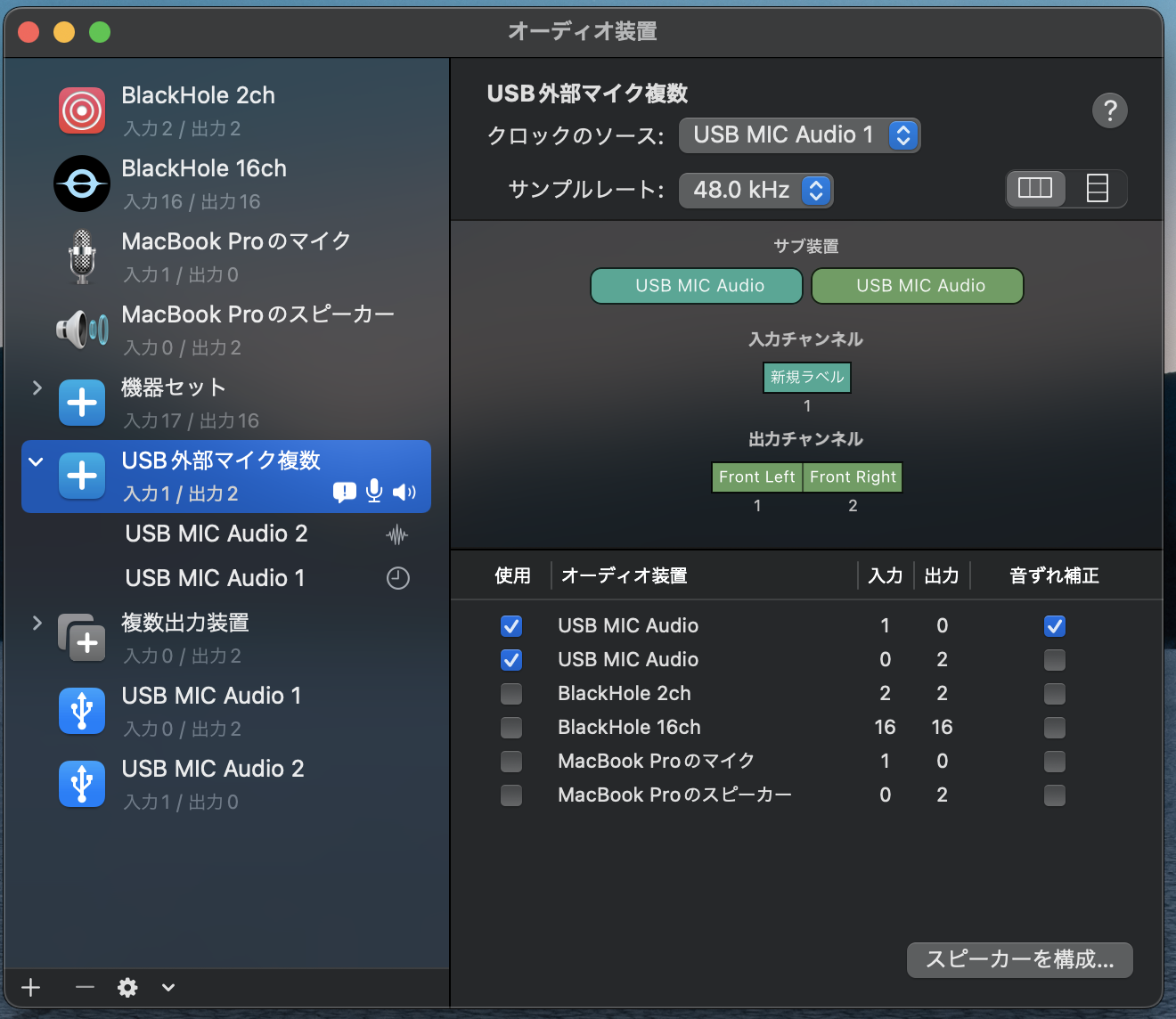Click the USB icon of USB MIC Audio 1

pyautogui.click(x=82, y=711)
